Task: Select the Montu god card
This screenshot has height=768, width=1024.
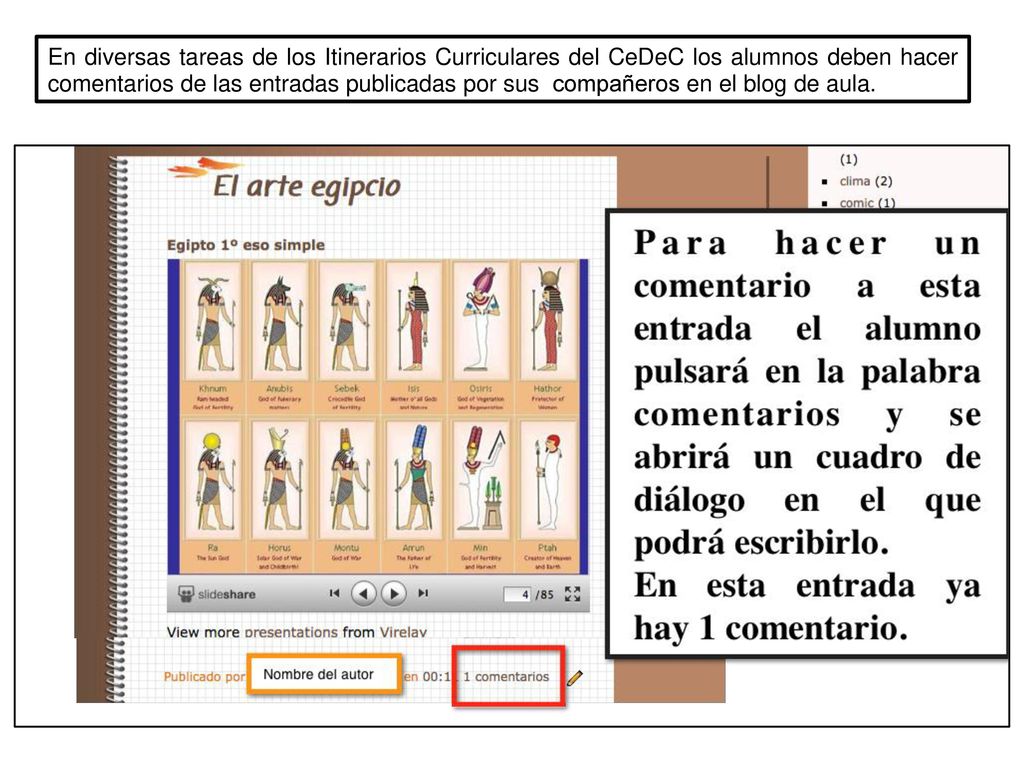Action: click(347, 496)
